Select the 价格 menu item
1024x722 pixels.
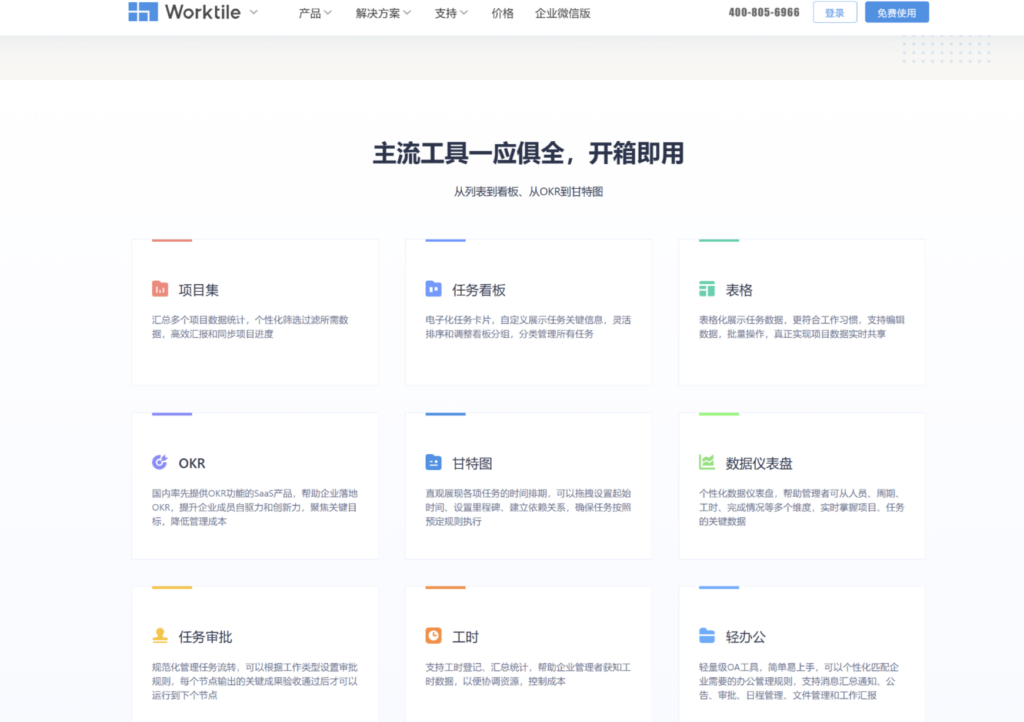503,15
